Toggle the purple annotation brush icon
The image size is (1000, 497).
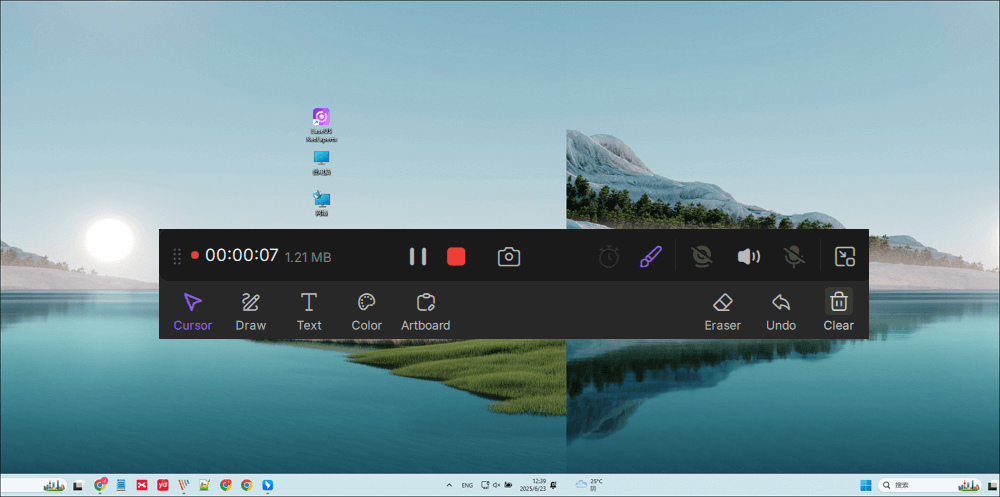click(x=651, y=256)
